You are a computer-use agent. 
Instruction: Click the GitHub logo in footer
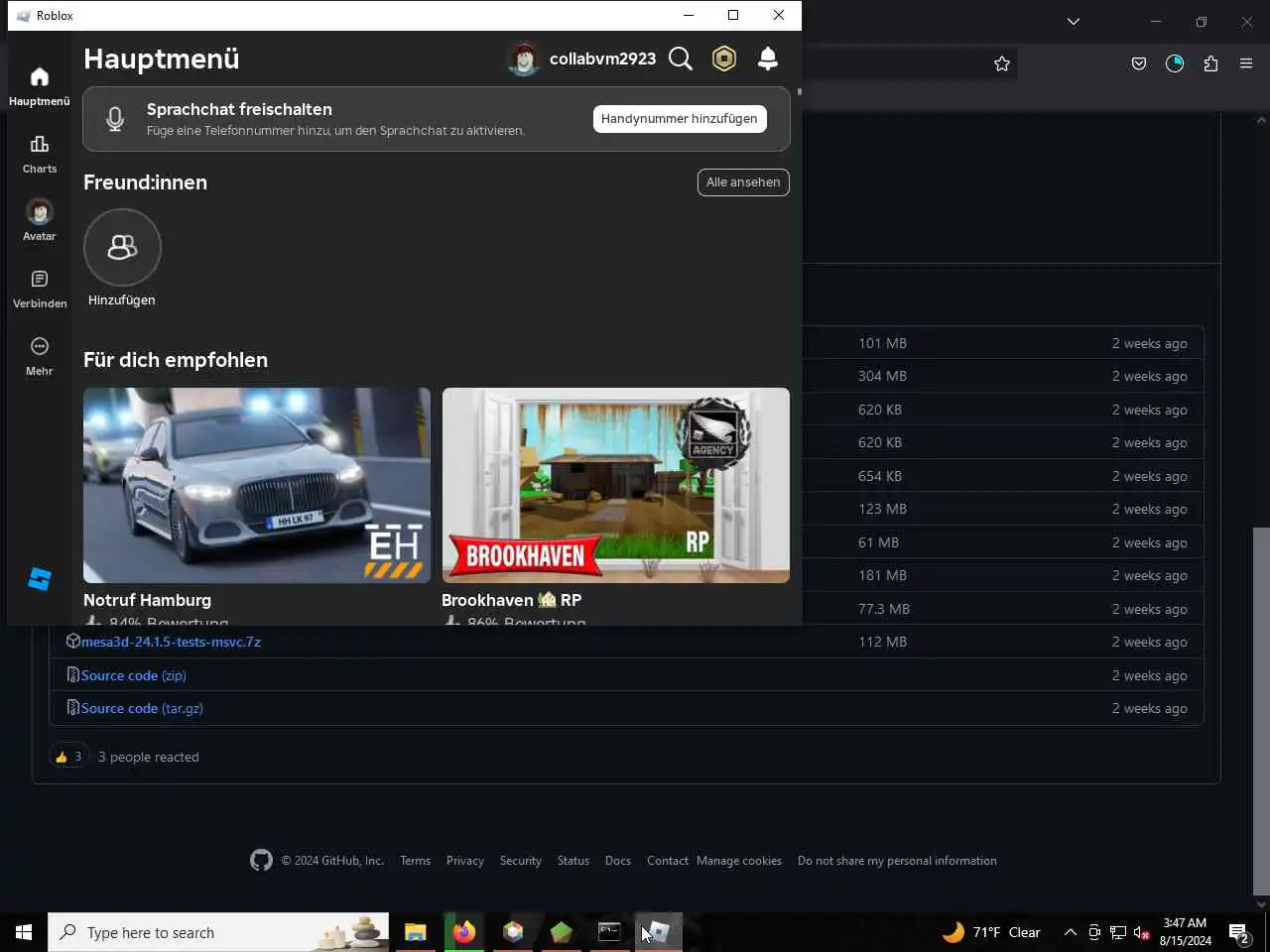point(261,861)
